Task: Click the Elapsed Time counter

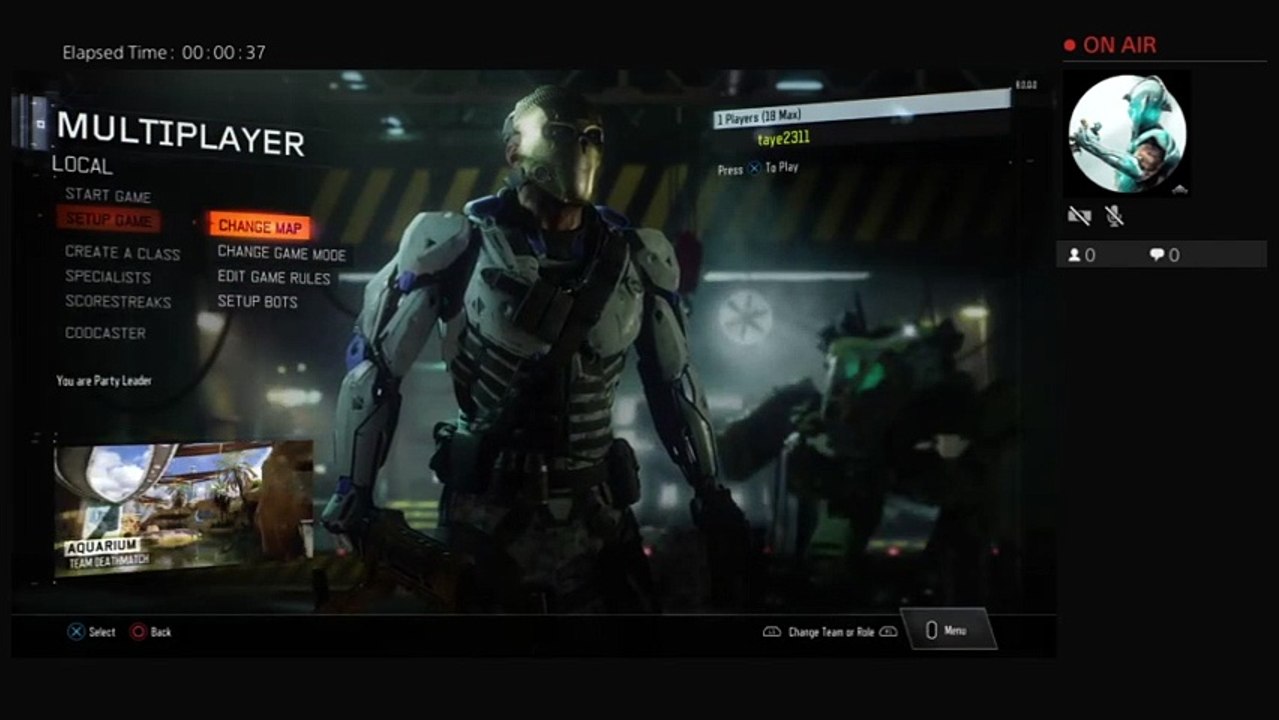Action: tap(164, 52)
